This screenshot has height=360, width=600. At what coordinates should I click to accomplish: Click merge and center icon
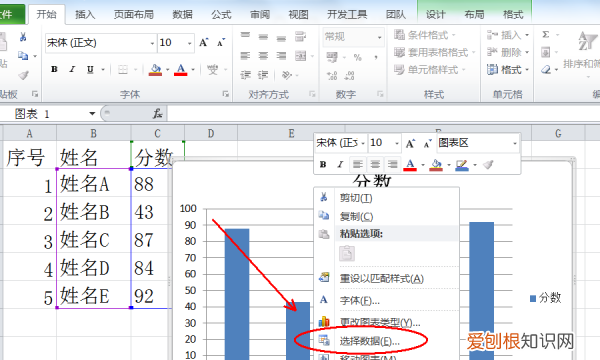point(301,56)
